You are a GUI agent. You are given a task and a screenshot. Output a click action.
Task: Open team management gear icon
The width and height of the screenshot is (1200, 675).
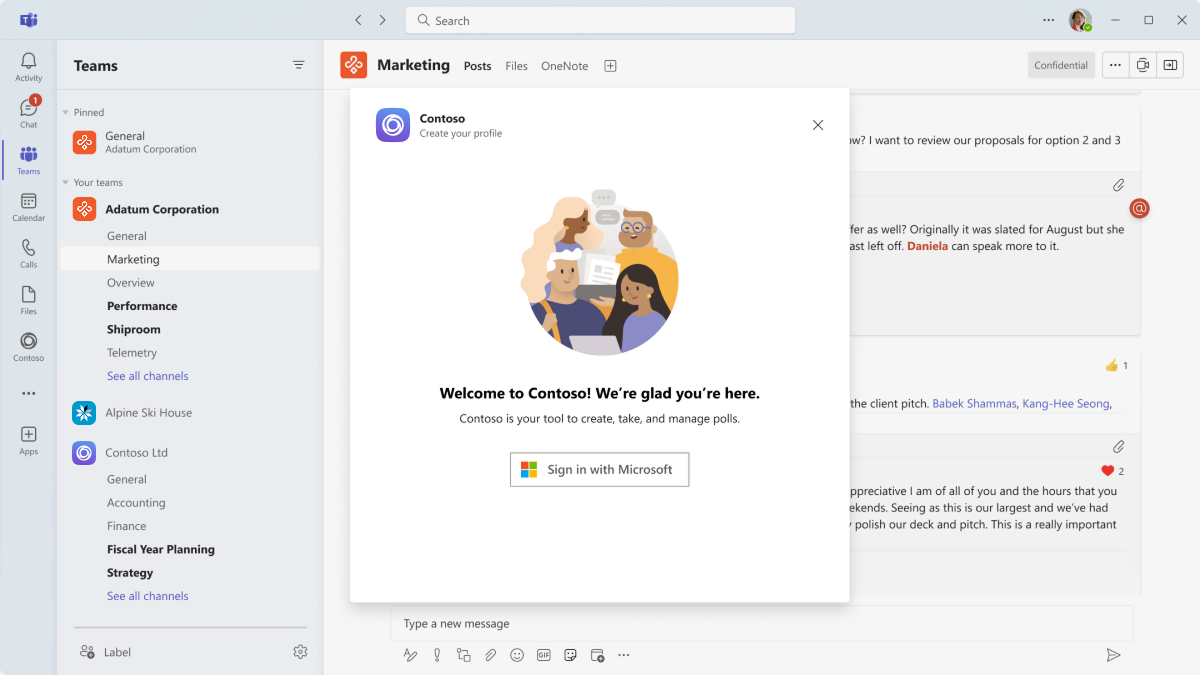300,652
